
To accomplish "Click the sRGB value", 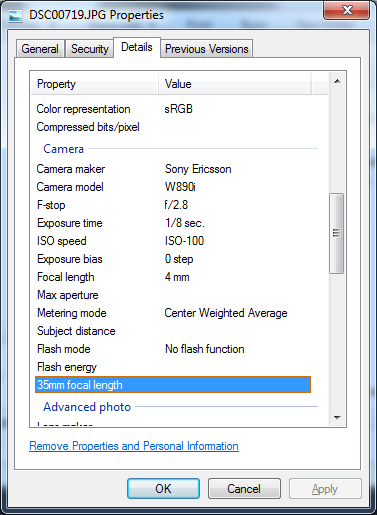I will [178, 109].
